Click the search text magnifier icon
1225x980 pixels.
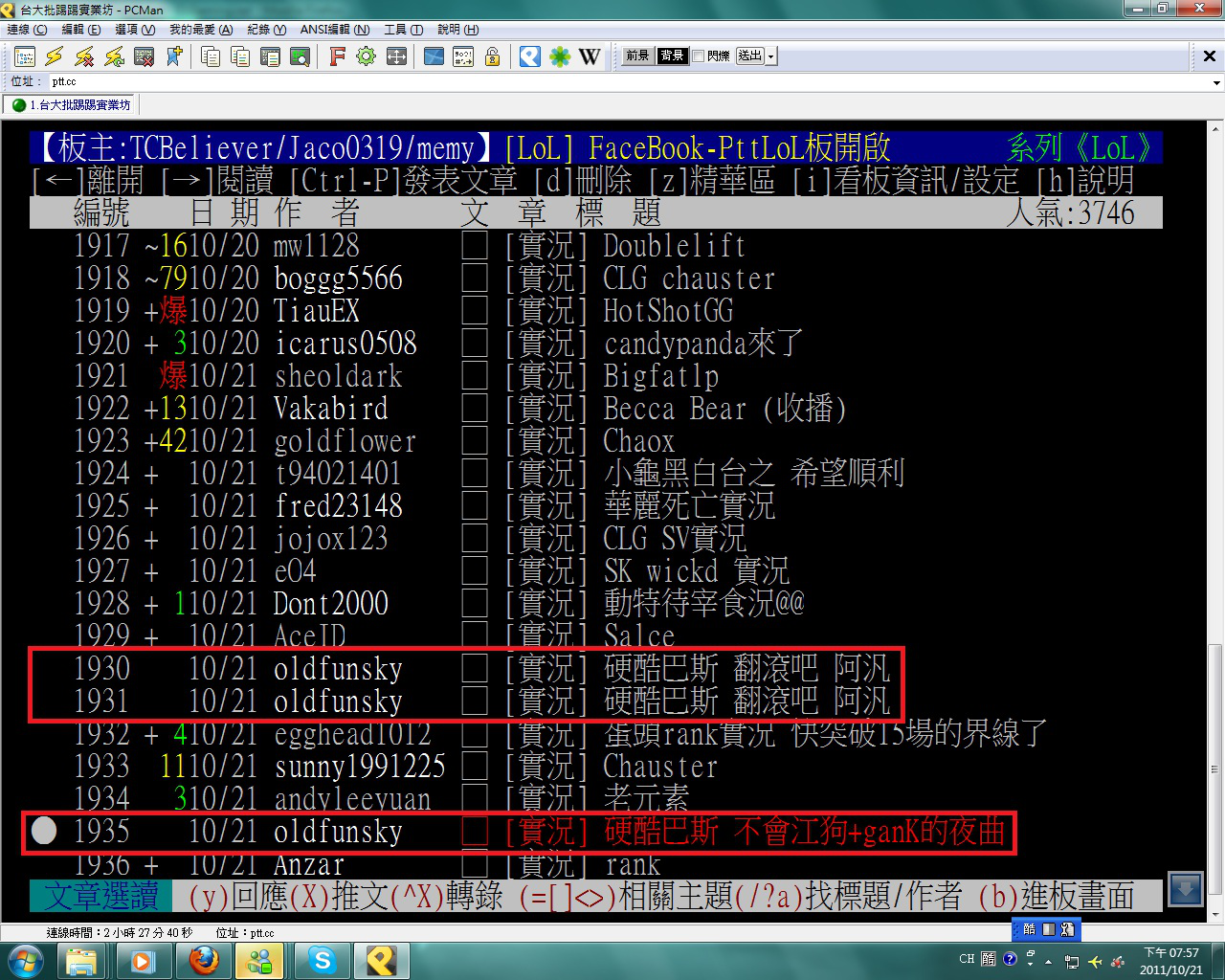point(300,56)
